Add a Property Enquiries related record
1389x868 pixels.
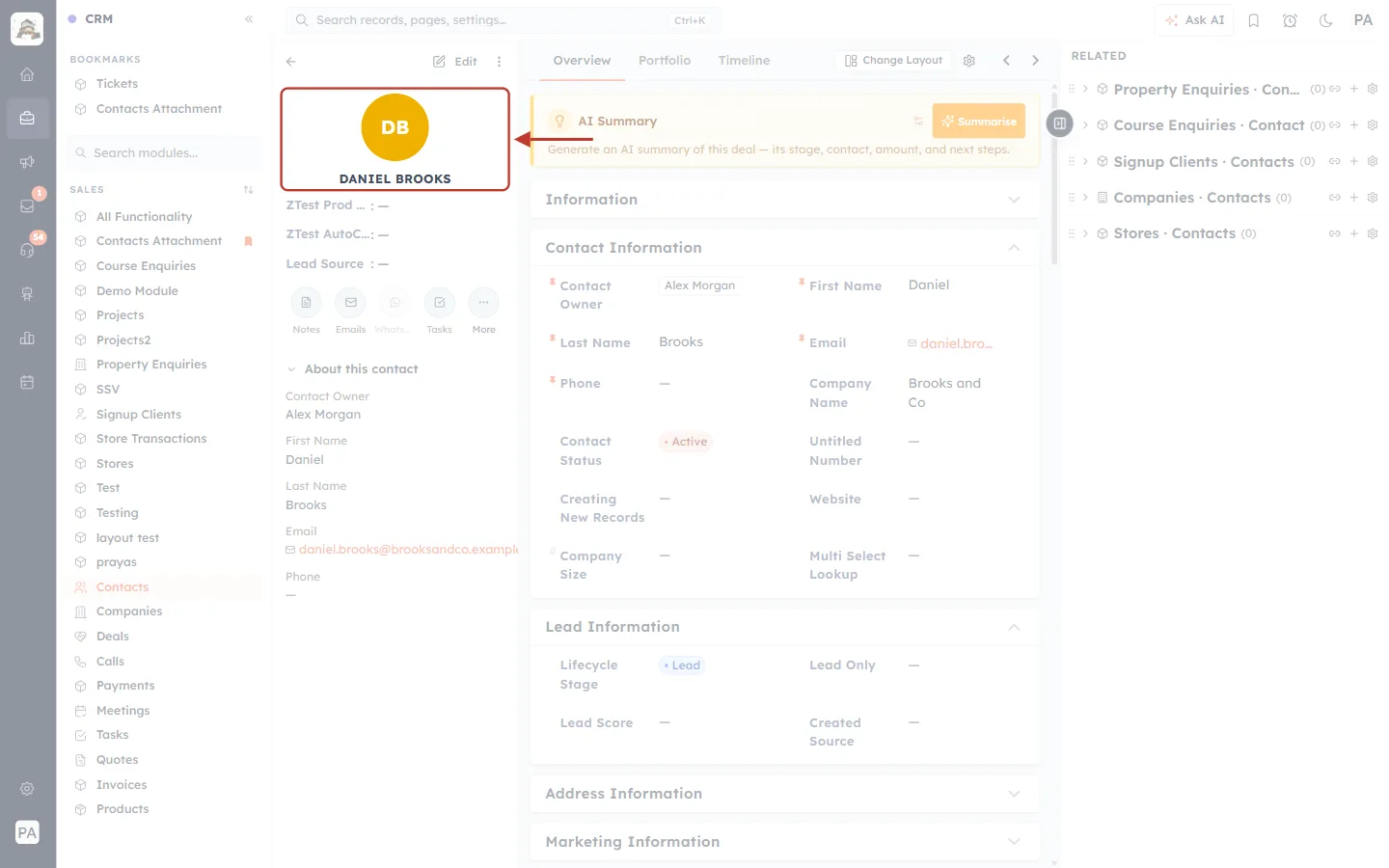click(1353, 89)
